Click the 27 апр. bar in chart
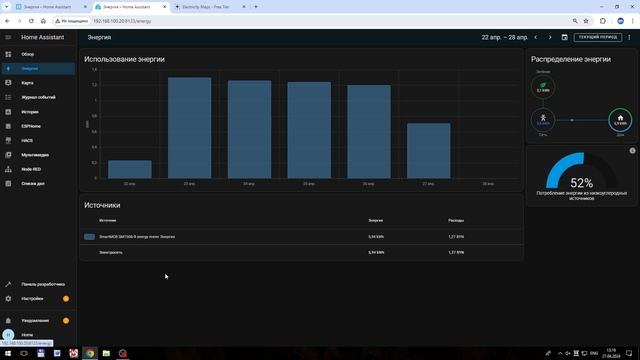This screenshot has height=360, width=640. point(429,151)
